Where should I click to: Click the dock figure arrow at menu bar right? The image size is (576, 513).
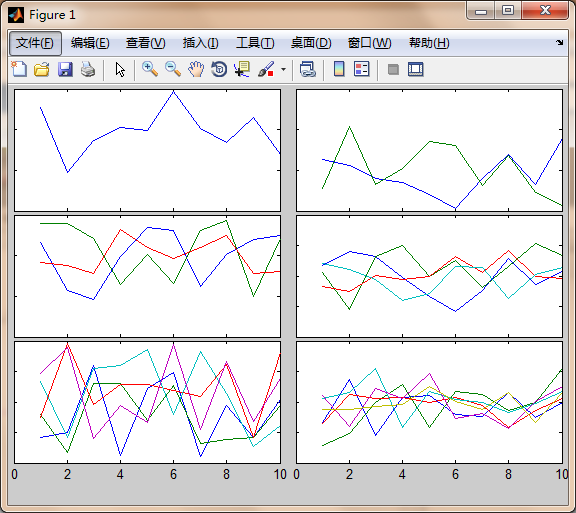tap(559, 43)
